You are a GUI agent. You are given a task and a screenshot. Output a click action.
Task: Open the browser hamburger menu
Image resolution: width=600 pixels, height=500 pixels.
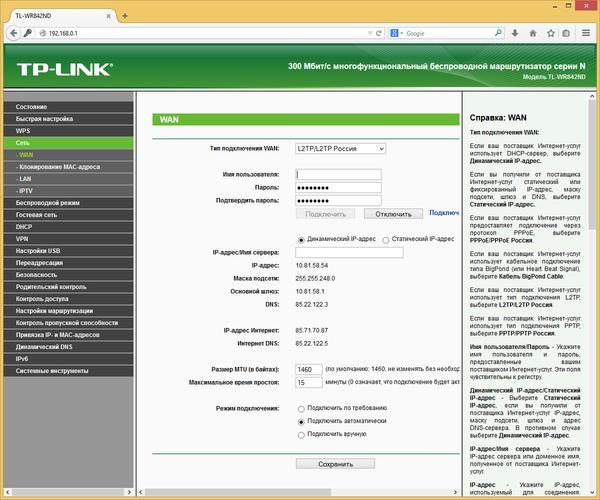586,33
